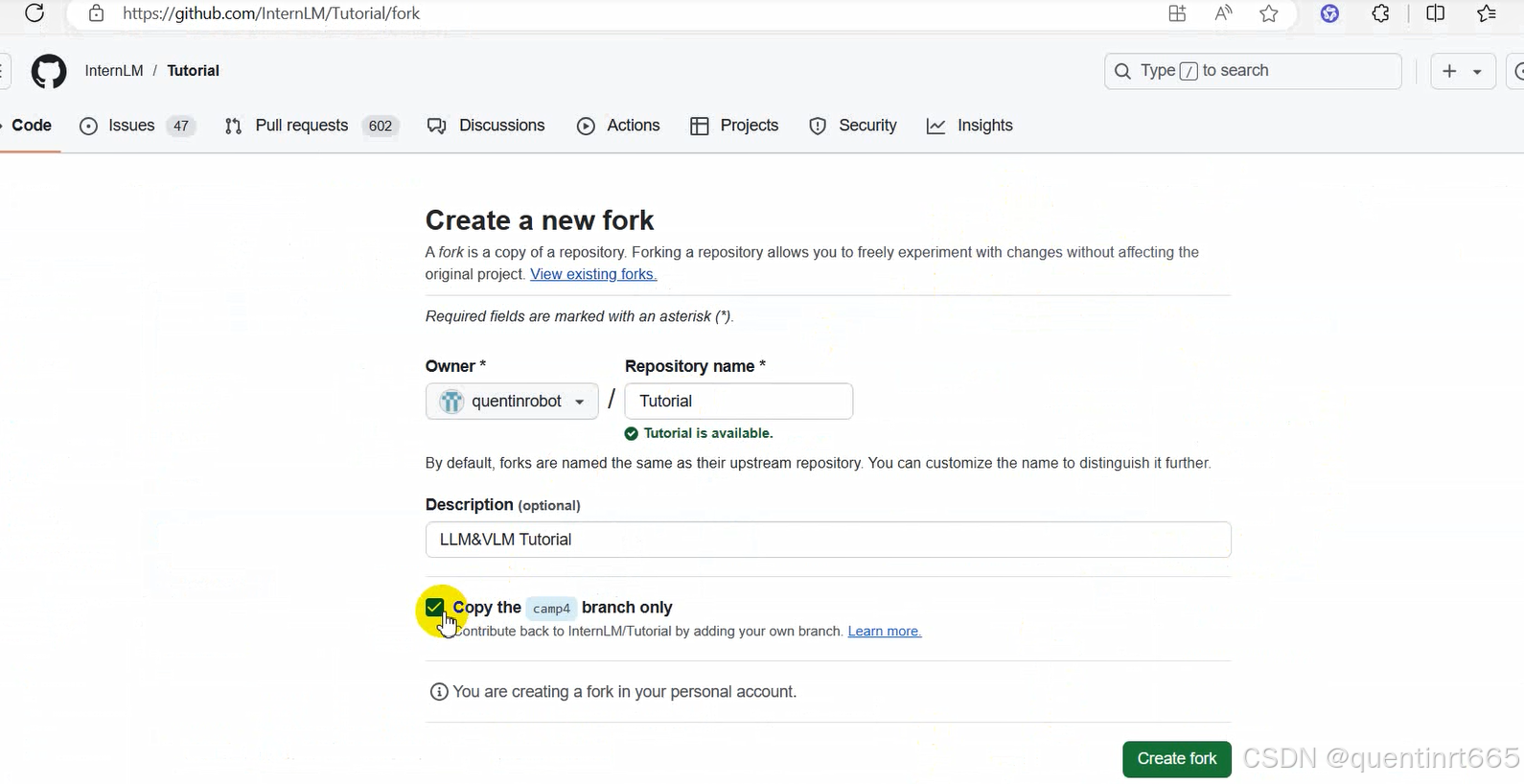
Task: Open the favorites list icon
Action: point(1487,13)
